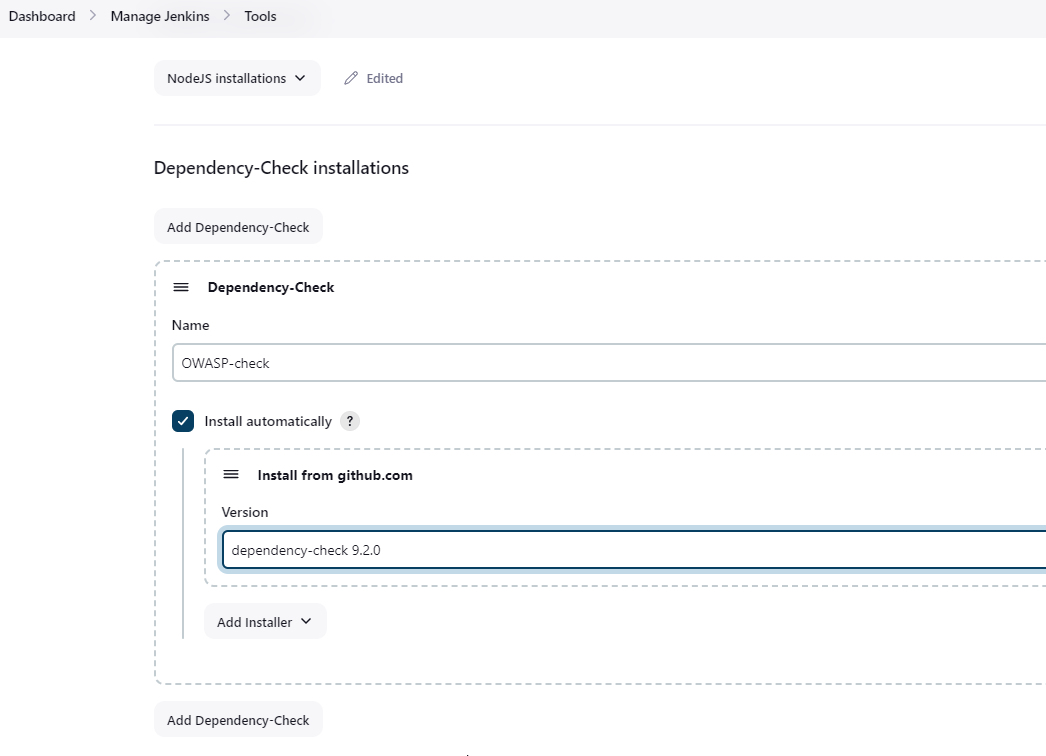Viewport: 1046px width, 756px height.
Task: Click the breadcrumb arrow after Dashboard
Action: [x=93, y=16]
